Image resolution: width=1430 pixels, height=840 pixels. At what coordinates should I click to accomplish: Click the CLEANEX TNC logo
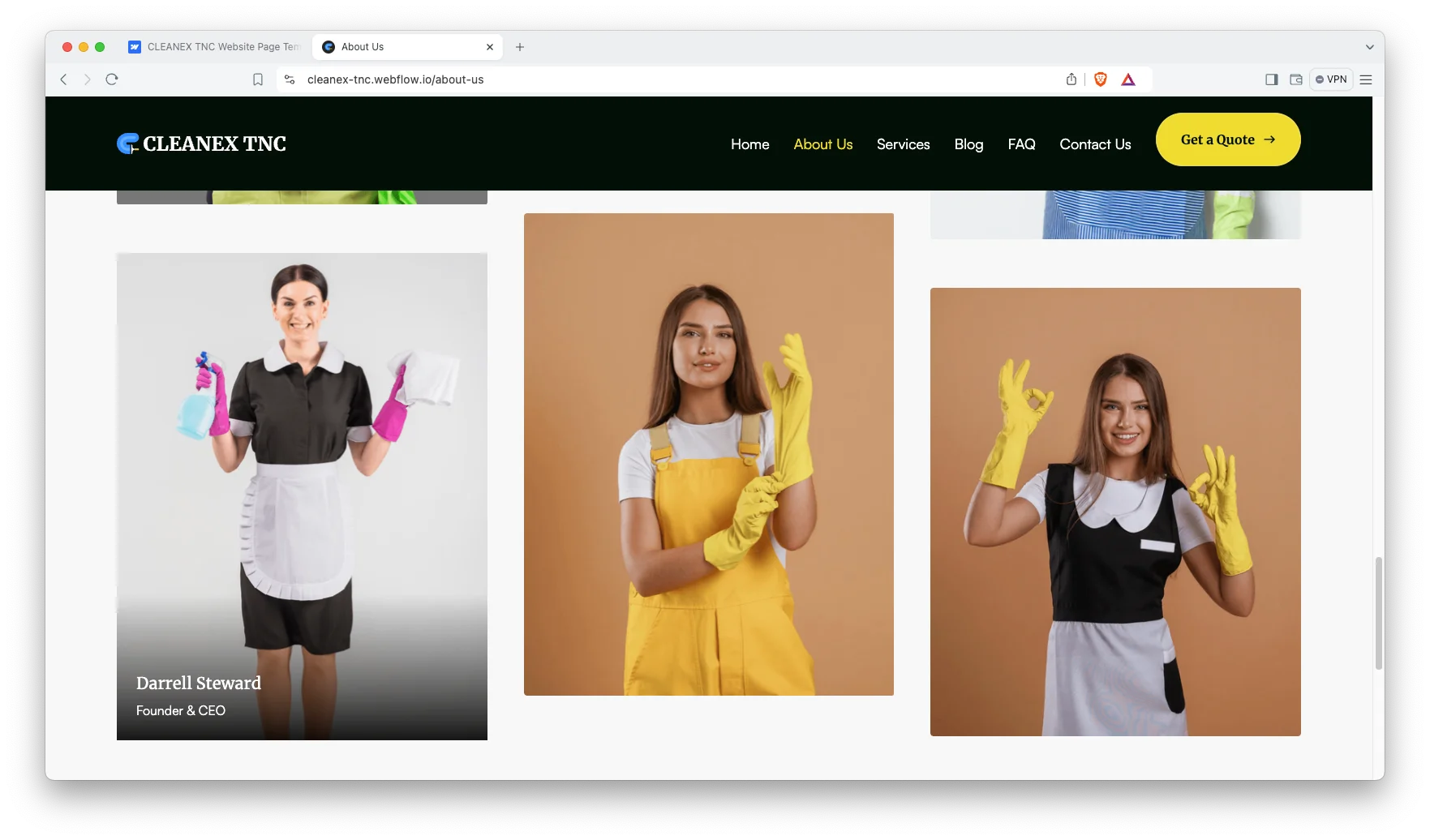(x=201, y=144)
